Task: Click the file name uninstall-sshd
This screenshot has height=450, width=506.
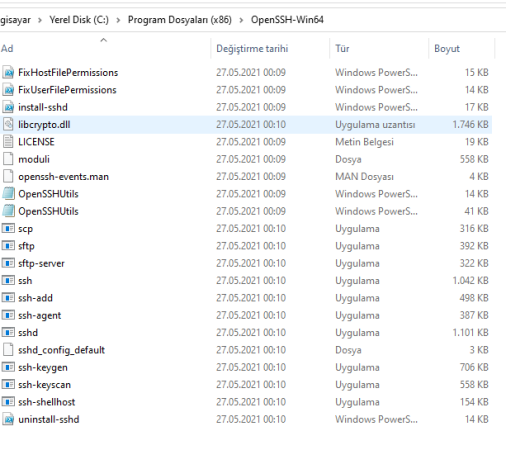Action: pyautogui.click(x=49, y=419)
